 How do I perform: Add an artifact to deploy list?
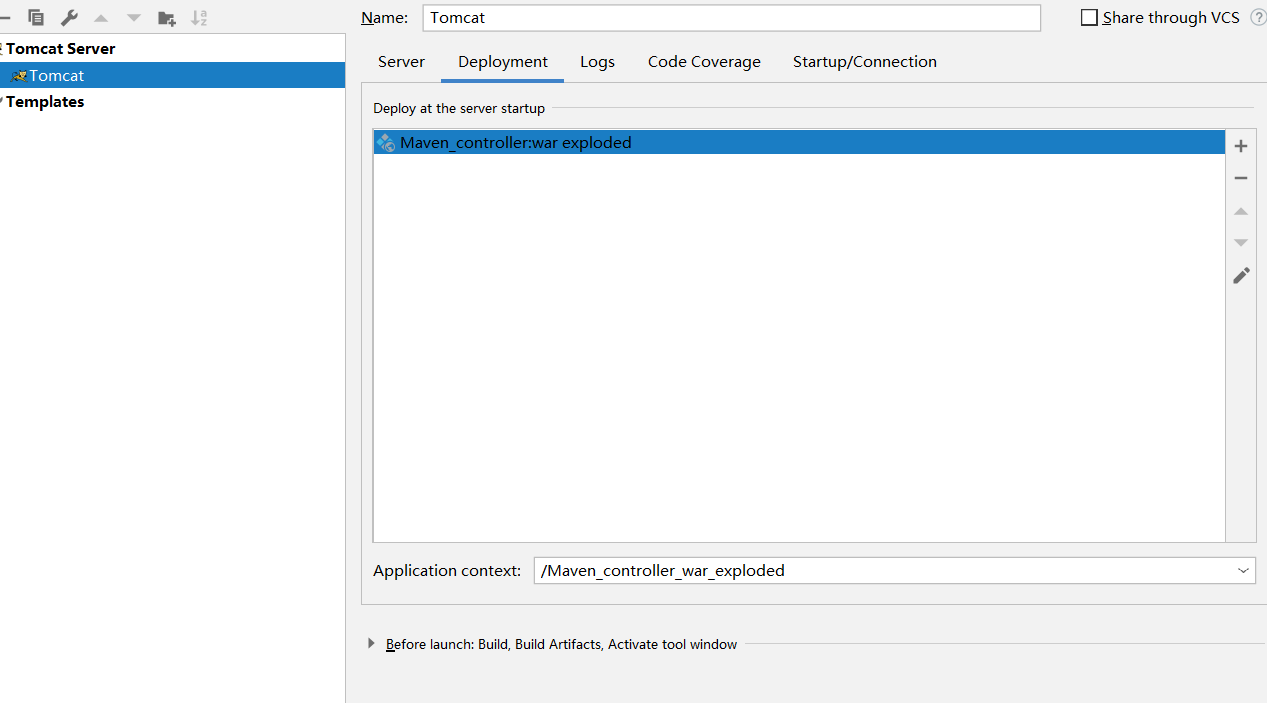(1241, 146)
